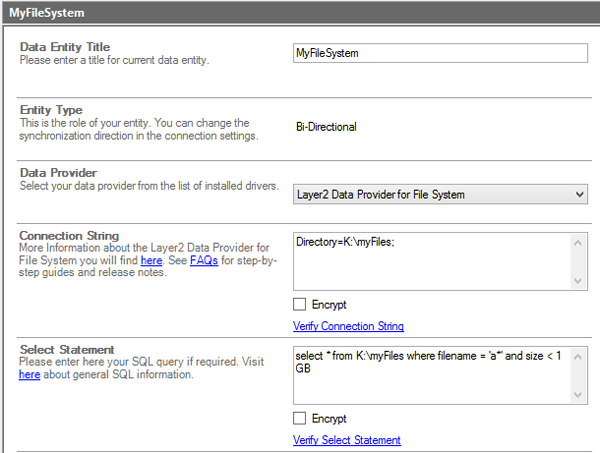
Task: Click scroll-up arrow in Connection String box
Action: (x=579, y=241)
